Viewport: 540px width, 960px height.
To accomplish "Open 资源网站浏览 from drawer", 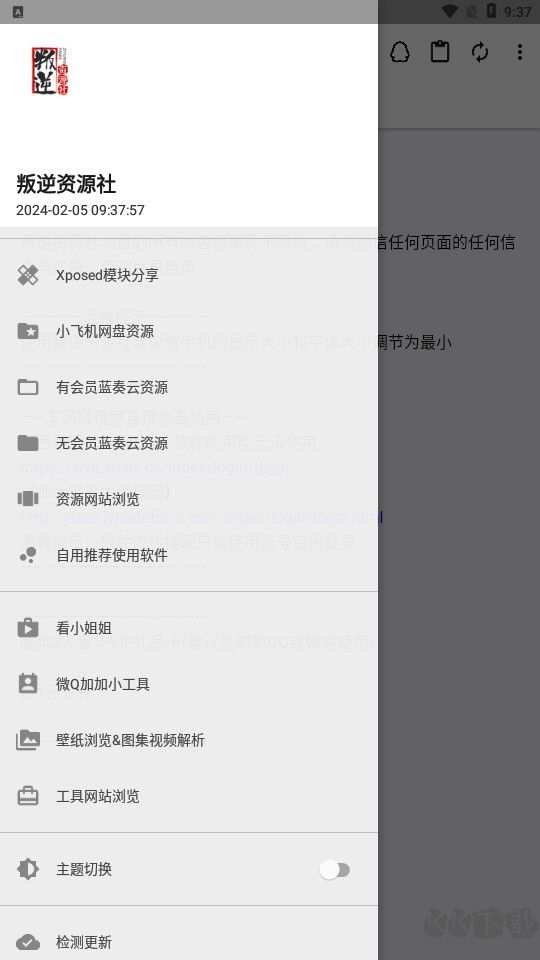I will [189, 499].
